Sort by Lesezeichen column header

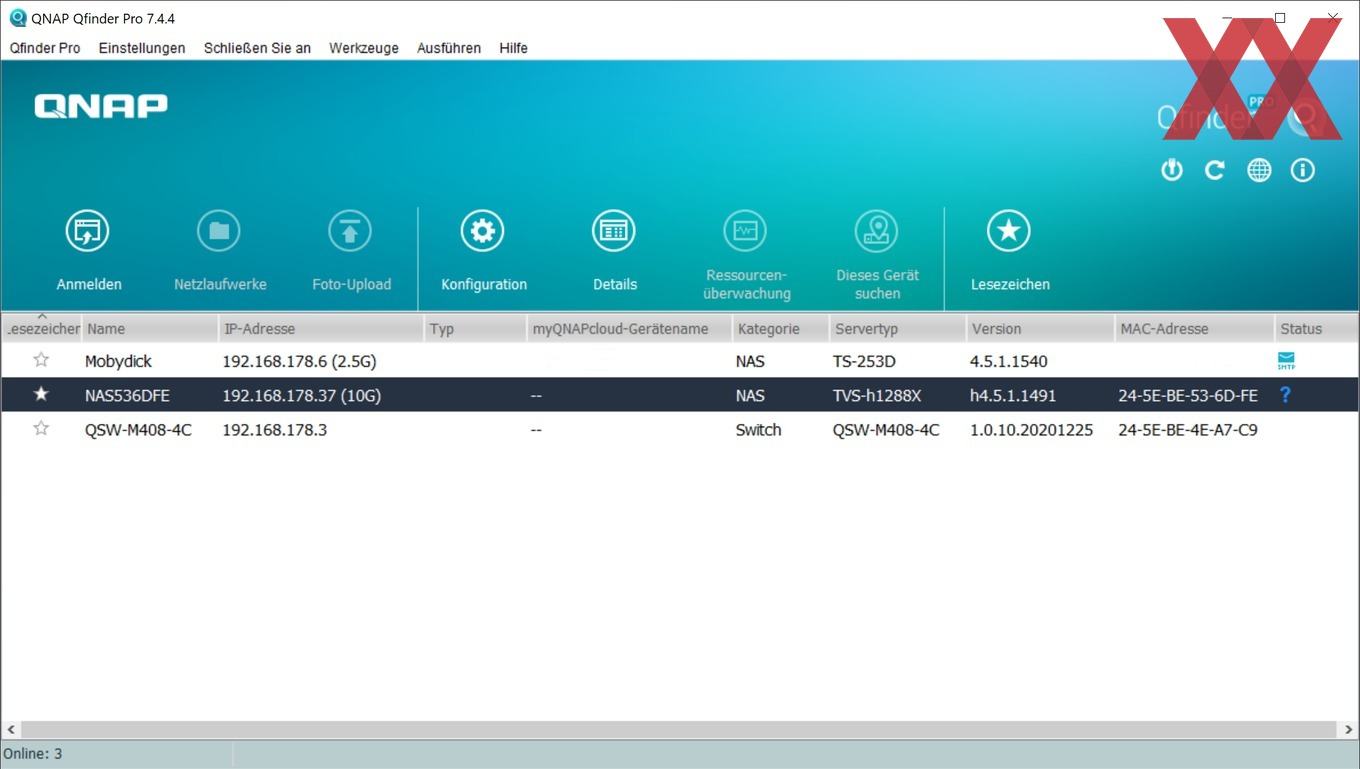42,328
